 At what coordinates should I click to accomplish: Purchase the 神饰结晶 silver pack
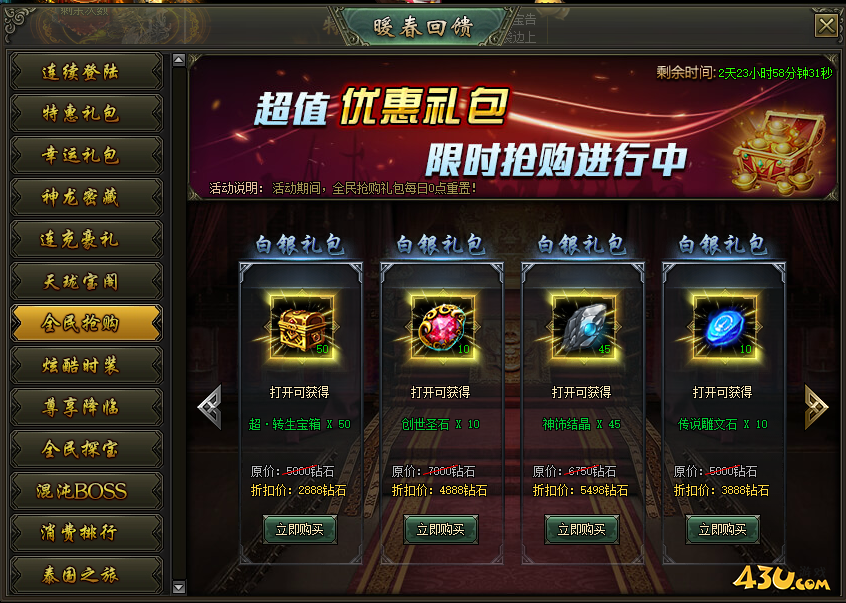(582, 530)
